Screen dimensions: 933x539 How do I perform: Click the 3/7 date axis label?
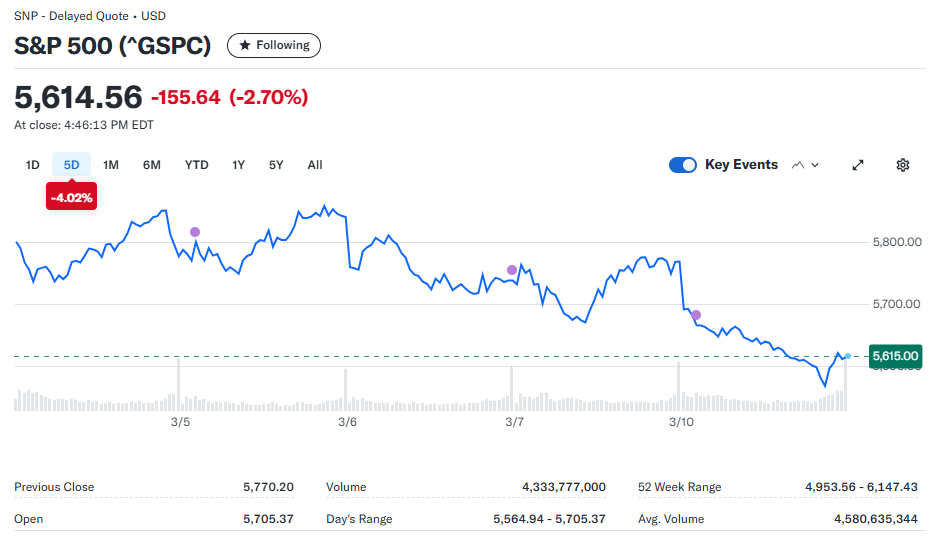point(515,422)
